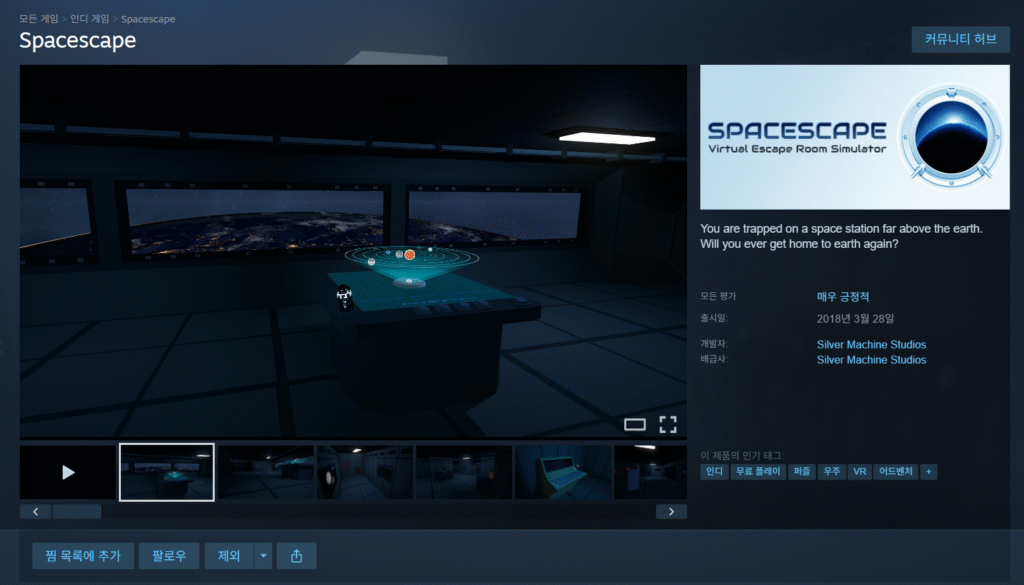Open the 커뮤니티 허브 for Spacescape
The height and width of the screenshot is (585, 1024).
(x=960, y=39)
